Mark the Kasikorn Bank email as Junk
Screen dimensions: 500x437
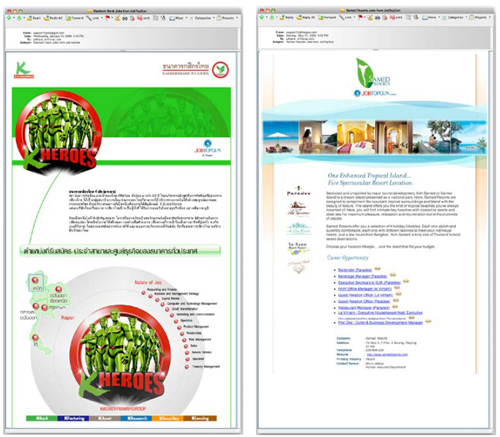[x=143, y=18]
